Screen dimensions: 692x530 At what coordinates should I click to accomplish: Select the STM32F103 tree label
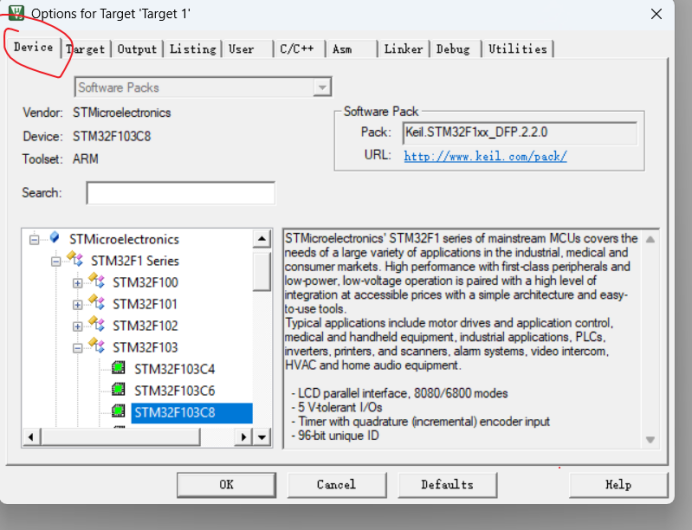click(145, 347)
